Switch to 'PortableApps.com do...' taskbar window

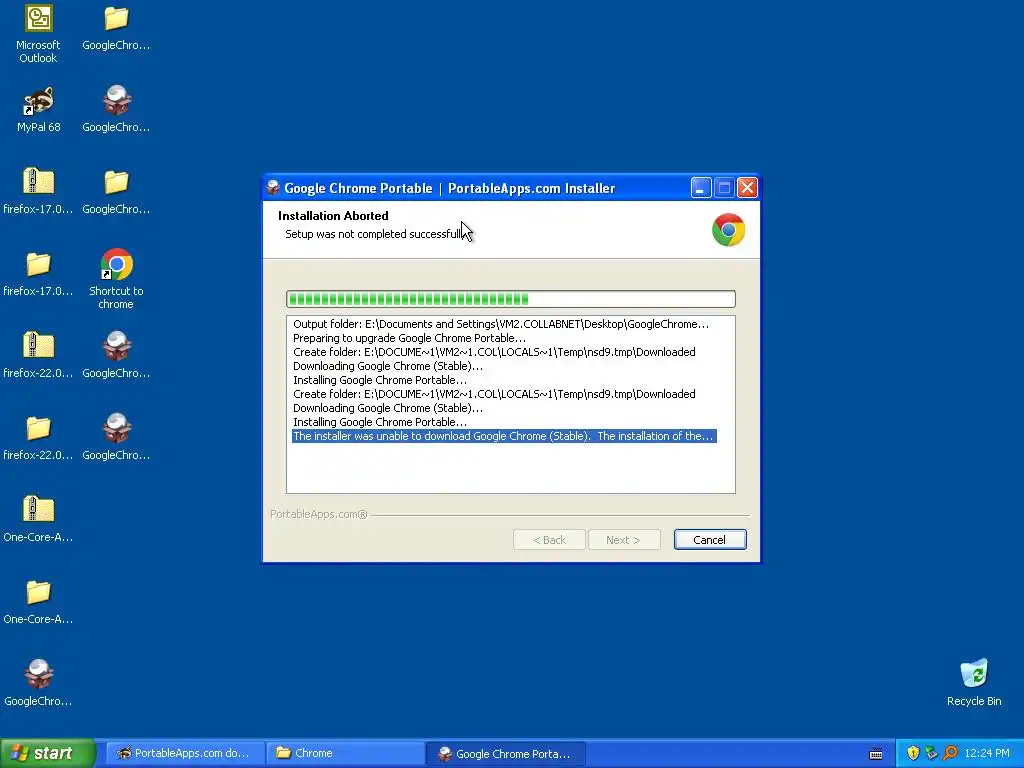coord(184,753)
